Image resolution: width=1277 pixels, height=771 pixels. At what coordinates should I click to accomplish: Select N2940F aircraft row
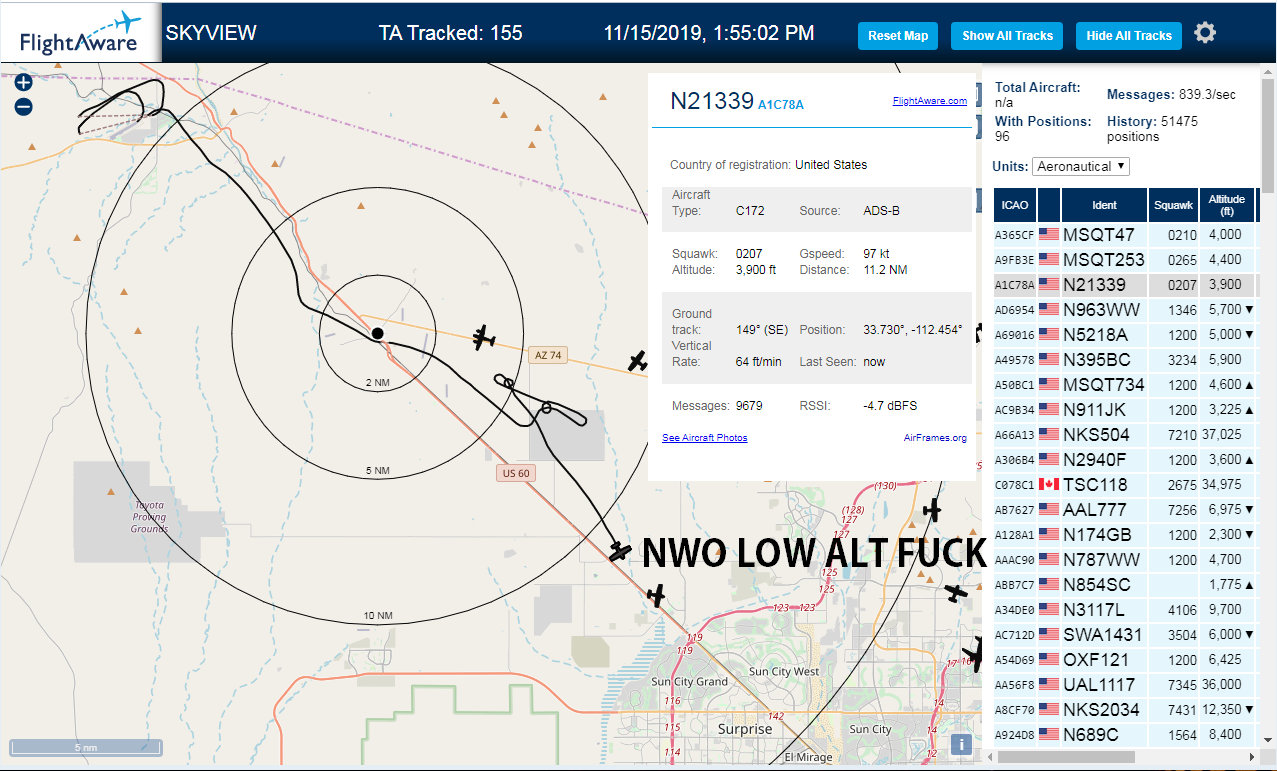(1127, 460)
